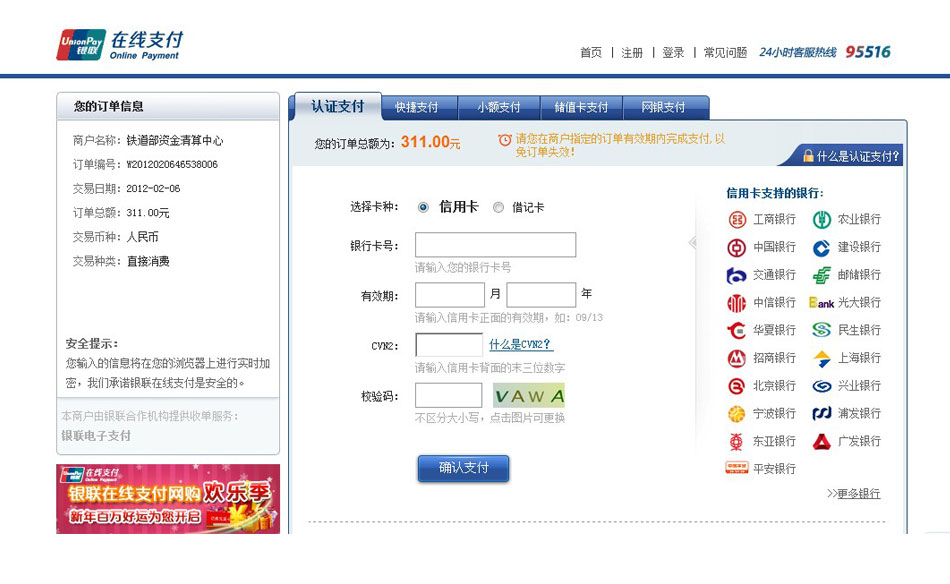Open the 什么是CVN2? help link
Viewport: 950px width, 584px height.
pyautogui.click(x=520, y=345)
